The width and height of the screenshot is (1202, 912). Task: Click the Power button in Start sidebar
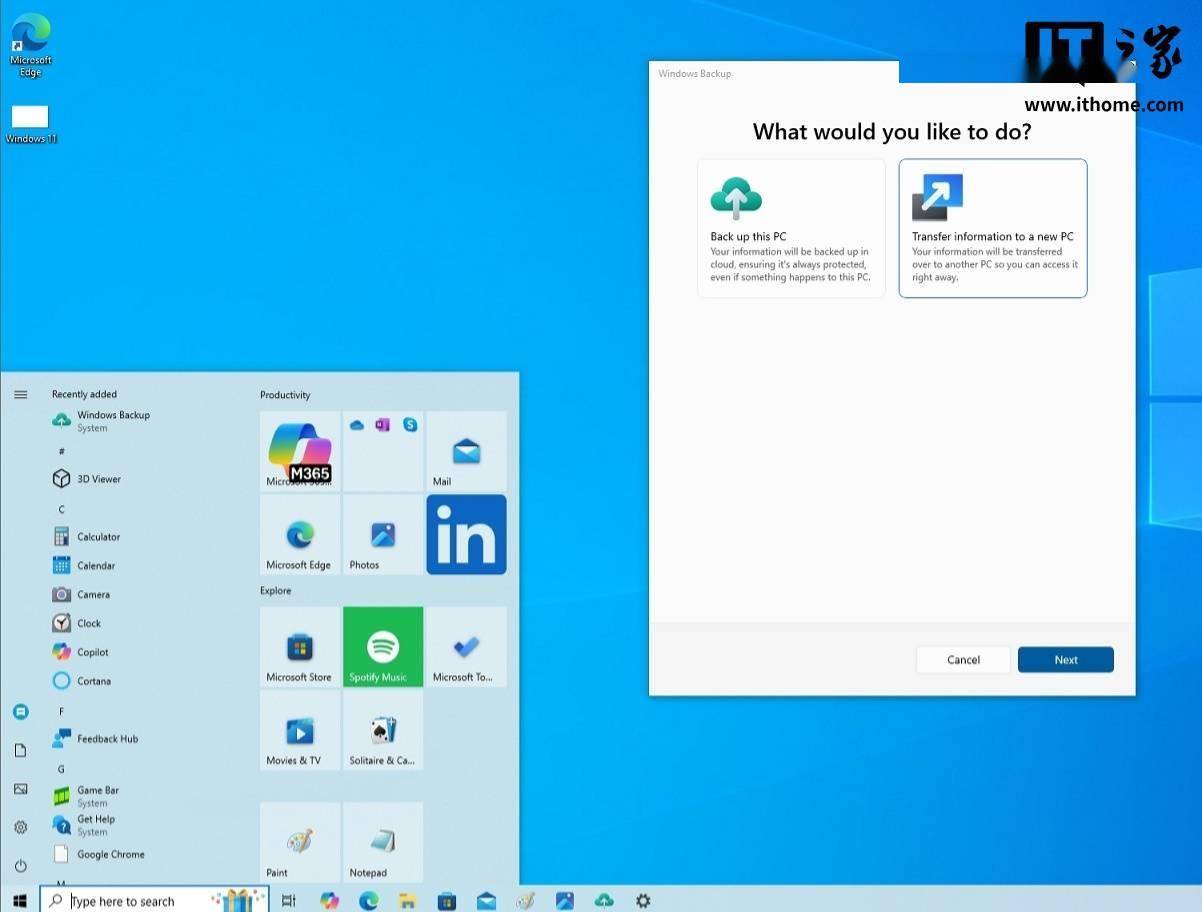click(x=20, y=866)
